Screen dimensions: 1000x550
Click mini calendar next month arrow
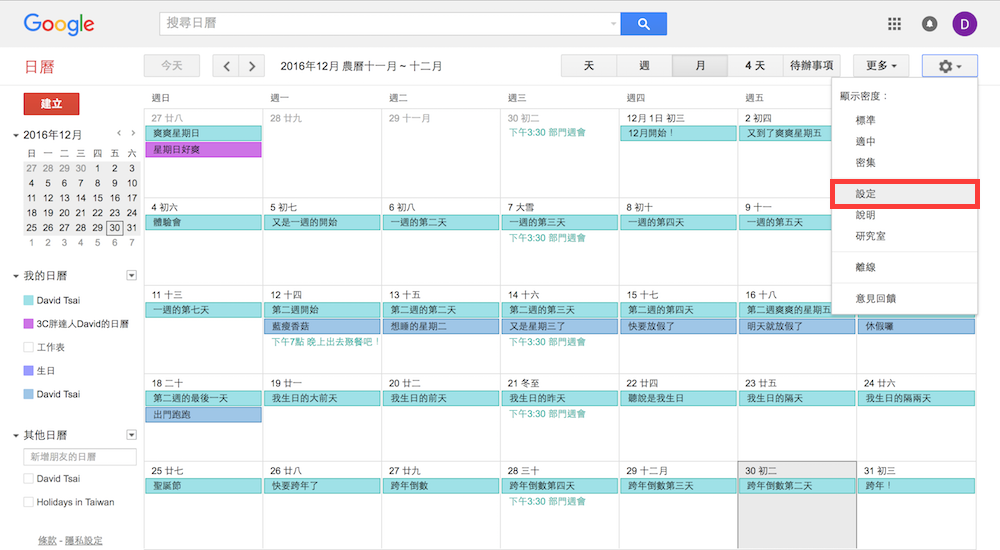click(x=132, y=133)
